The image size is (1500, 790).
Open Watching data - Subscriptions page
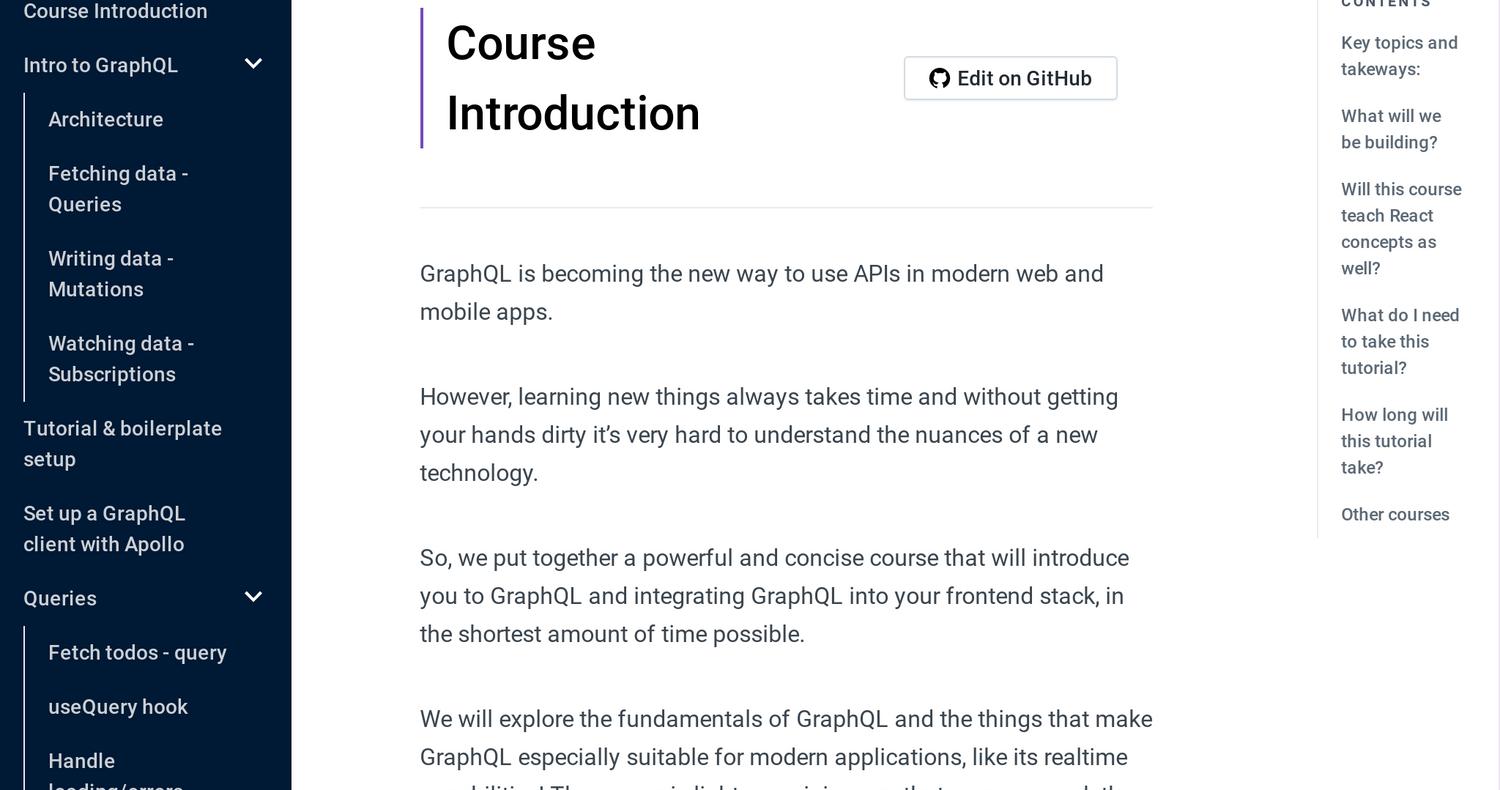tap(120, 358)
